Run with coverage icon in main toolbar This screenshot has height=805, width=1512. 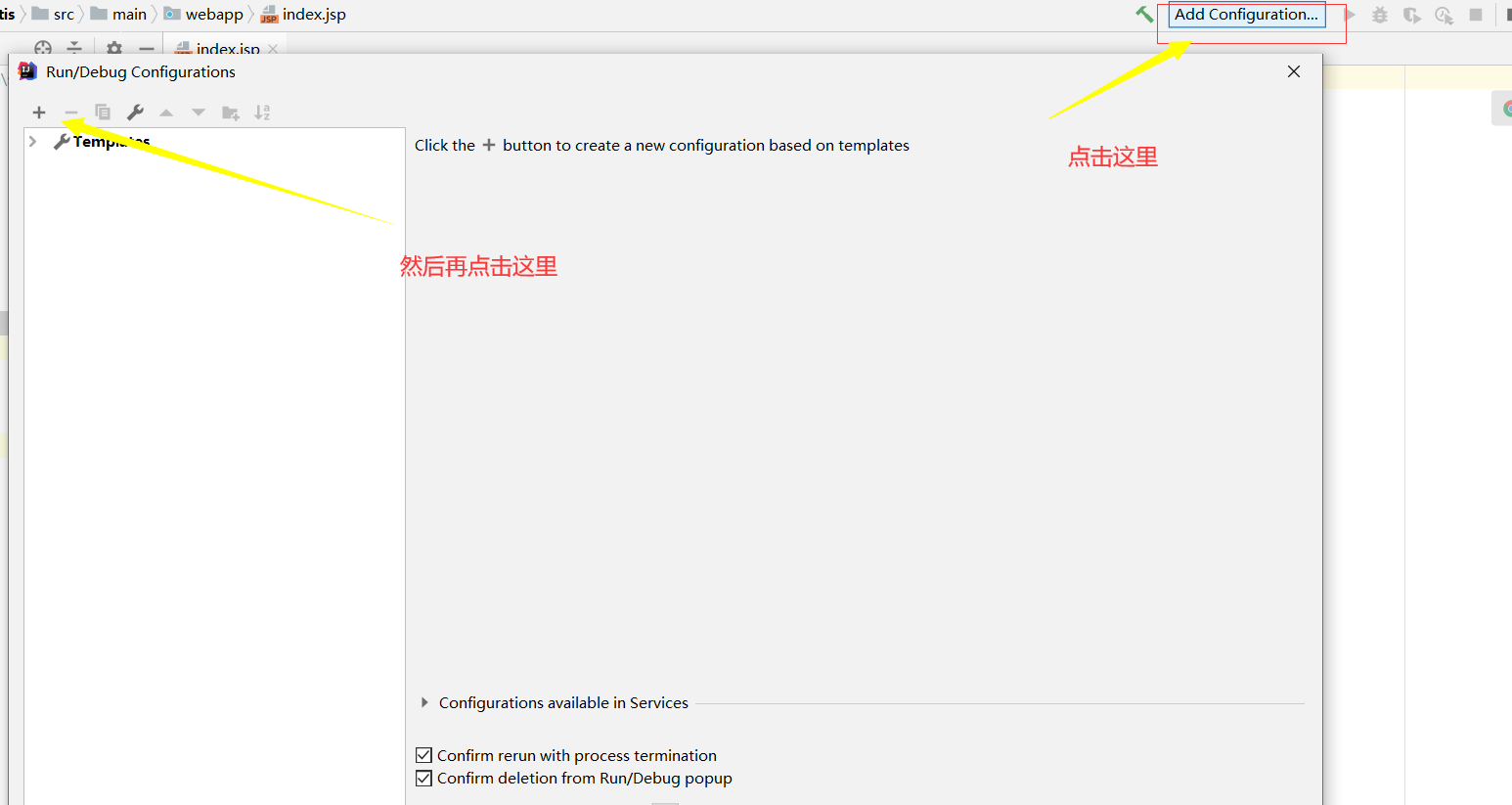click(x=1411, y=15)
